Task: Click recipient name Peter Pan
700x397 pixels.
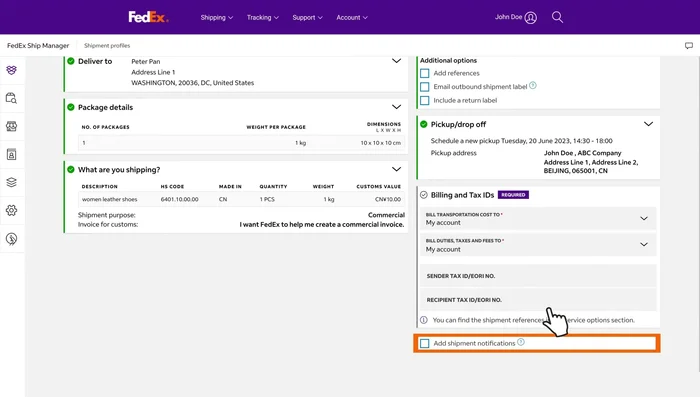Action: coord(146,61)
